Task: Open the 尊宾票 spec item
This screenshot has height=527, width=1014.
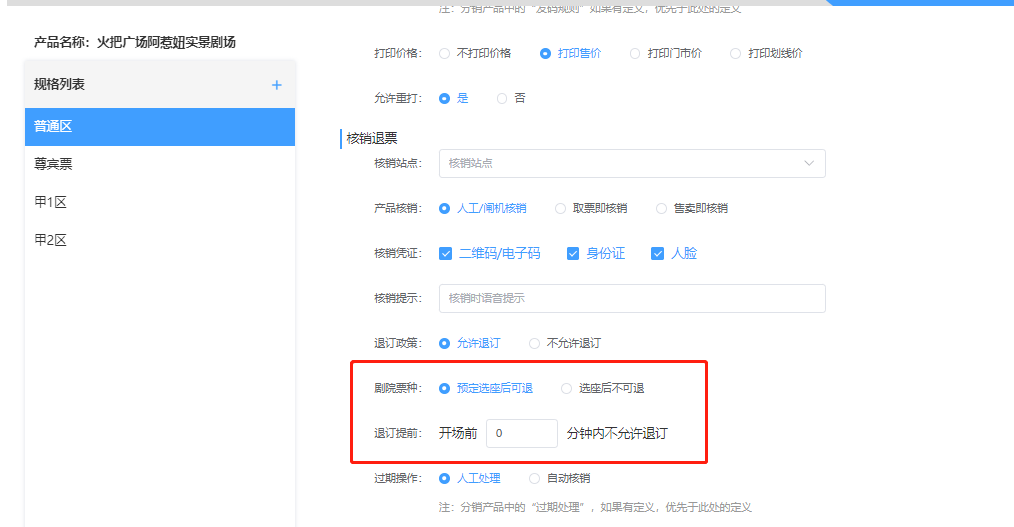Action: (160, 164)
